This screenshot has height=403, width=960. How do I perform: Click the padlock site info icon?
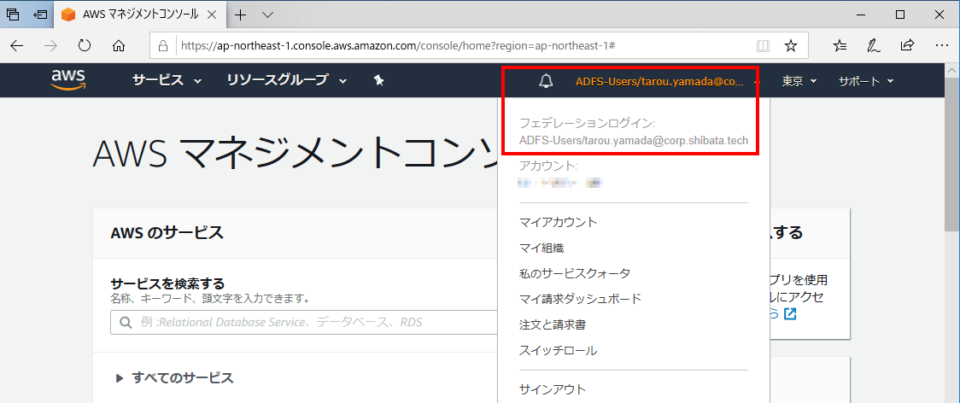point(163,45)
